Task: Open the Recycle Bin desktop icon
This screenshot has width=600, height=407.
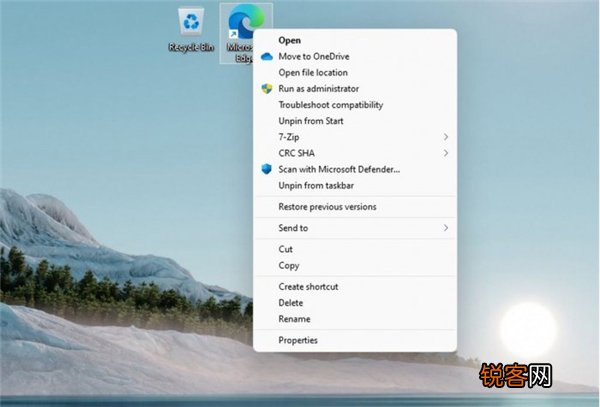Action: coord(191,26)
